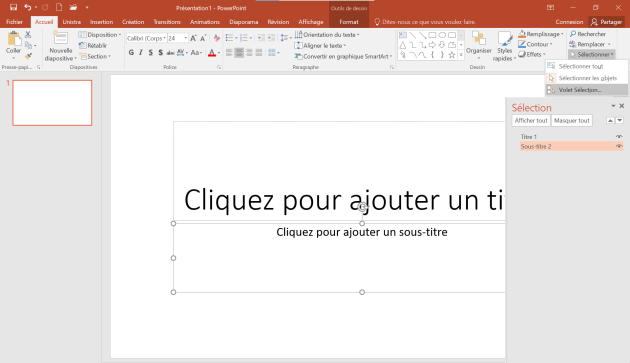Click the Connexion sign-in link
This screenshot has height=363, width=630.
pyautogui.click(x=569, y=22)
